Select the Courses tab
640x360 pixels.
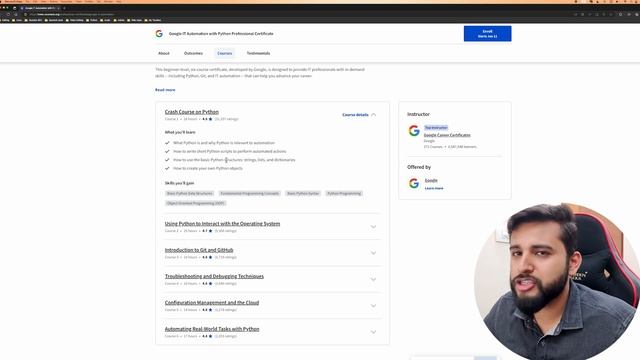(x=224, y=53)
